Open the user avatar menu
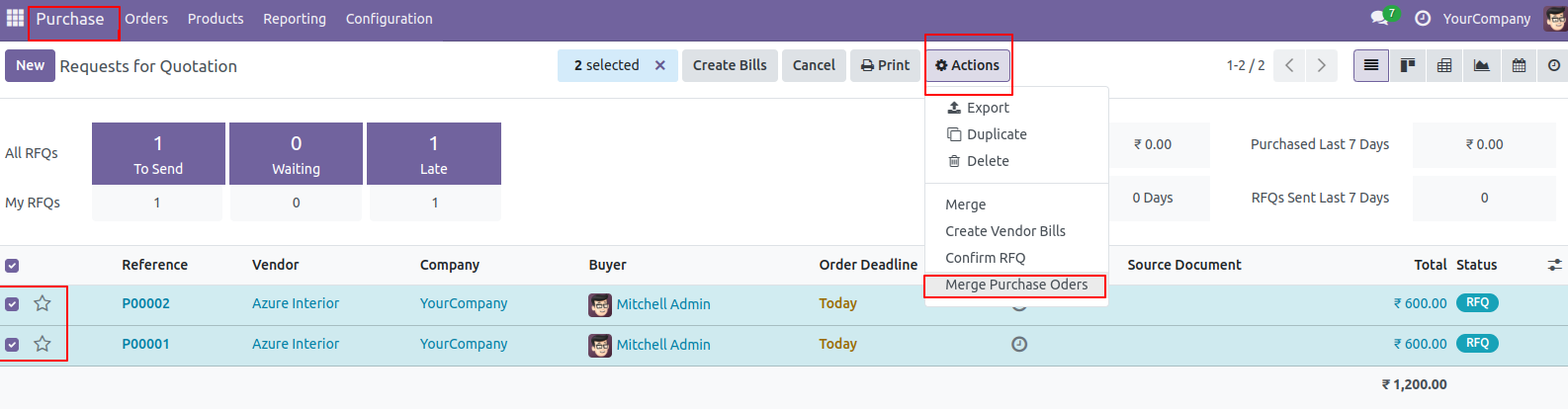 (1555, 18)
